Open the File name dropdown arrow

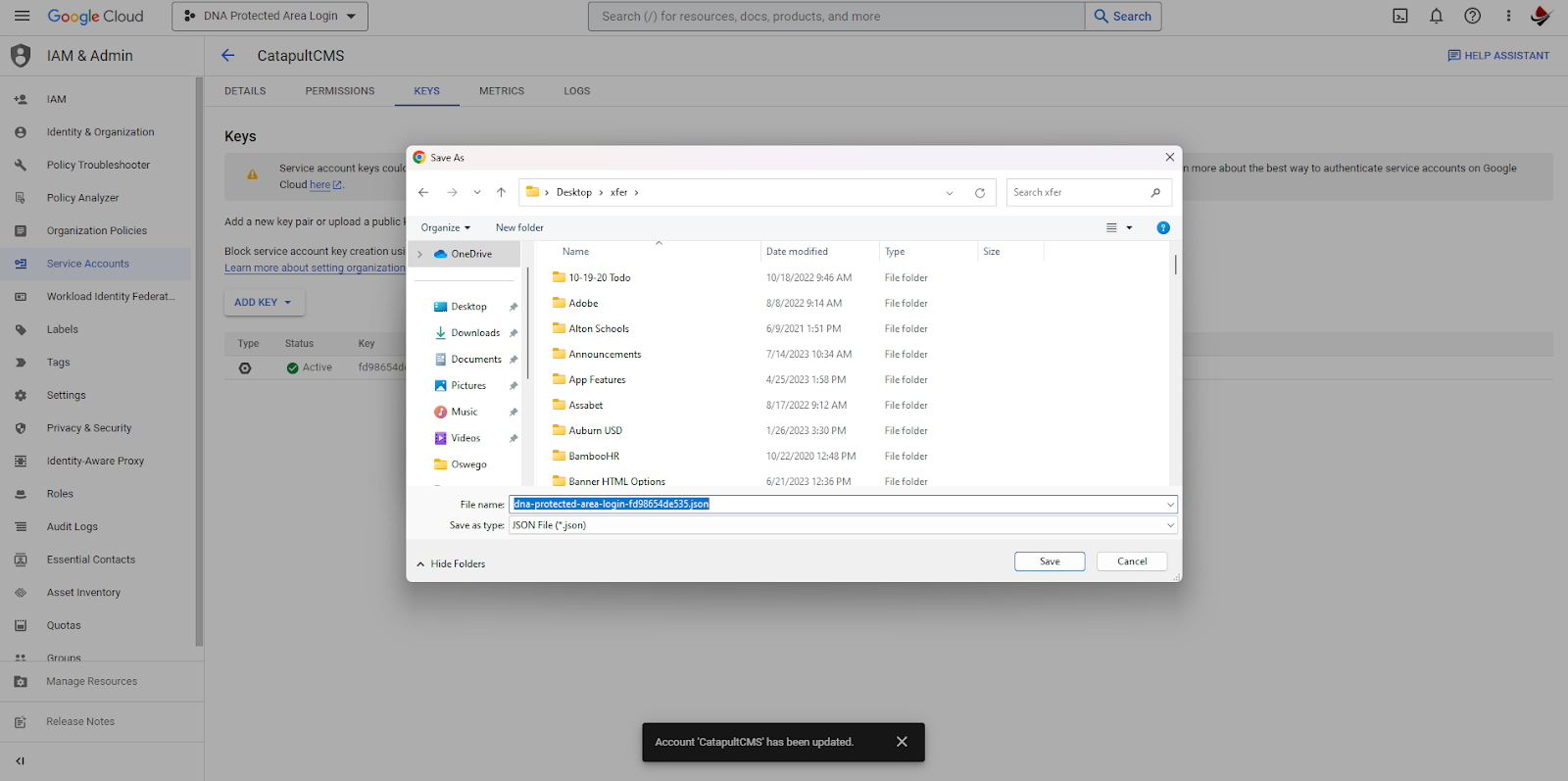coord(1170,505)
